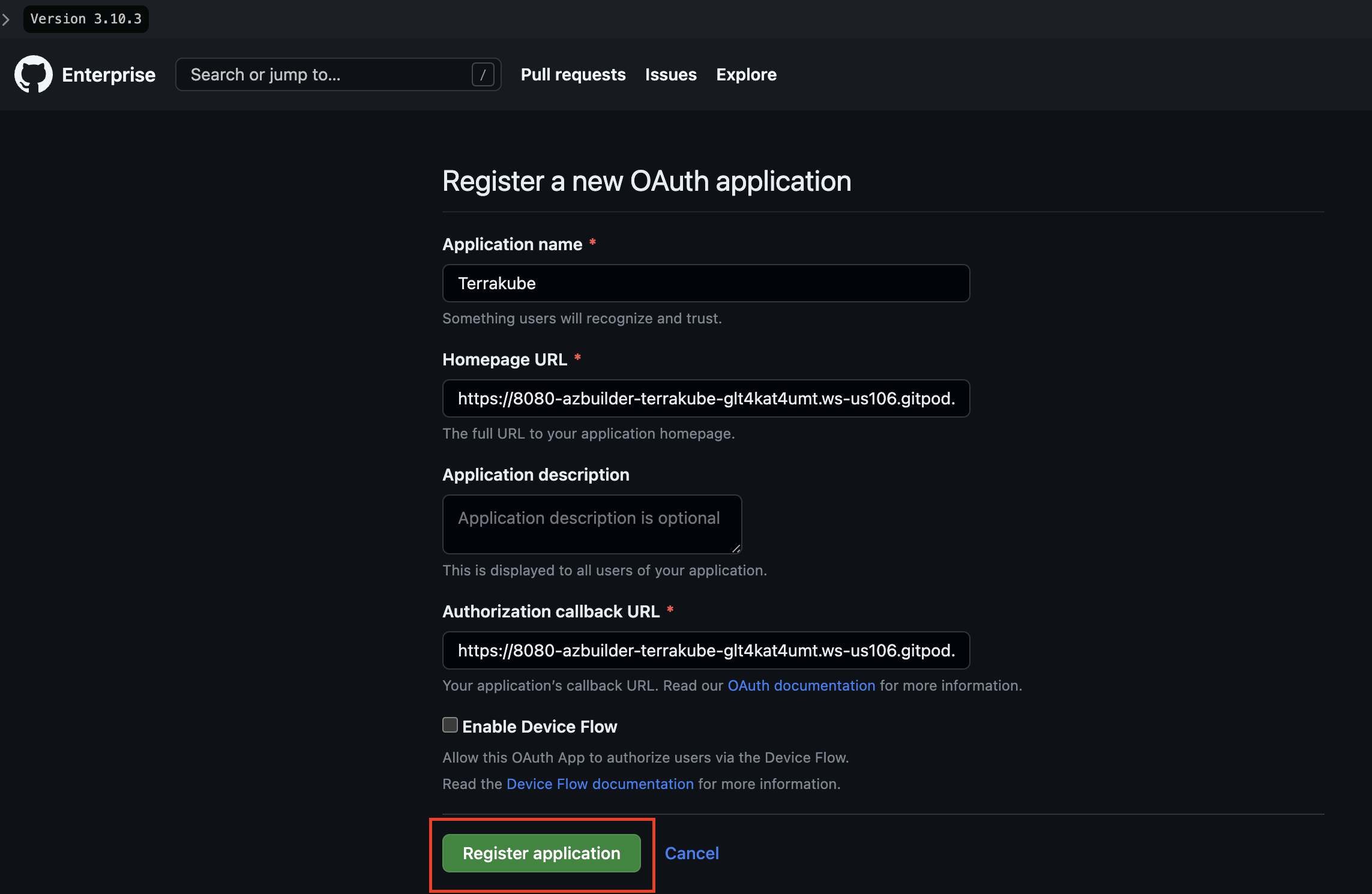The width and height of the screenshot is (1372, 894).
Task: Click inside the Homepage URL field
Action: pos(706,398)
